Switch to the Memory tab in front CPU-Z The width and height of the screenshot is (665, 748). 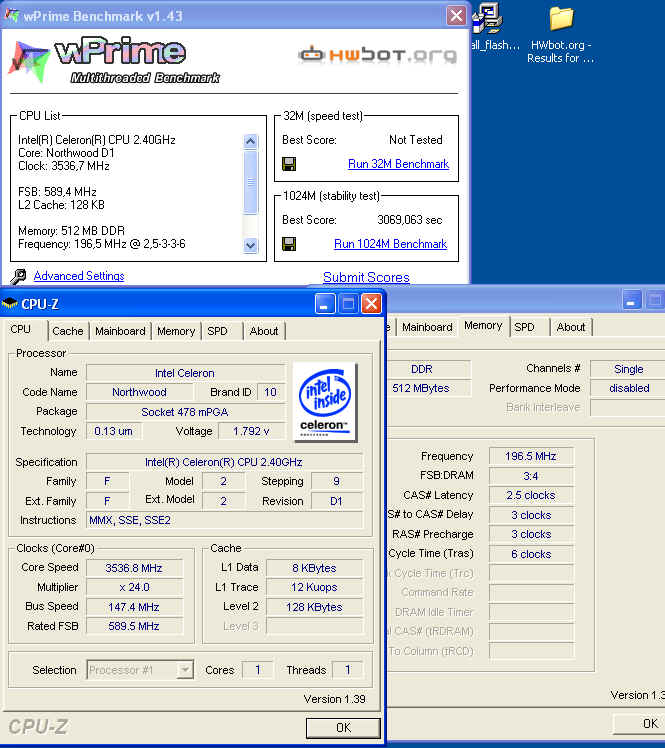(x=176, y=331)
